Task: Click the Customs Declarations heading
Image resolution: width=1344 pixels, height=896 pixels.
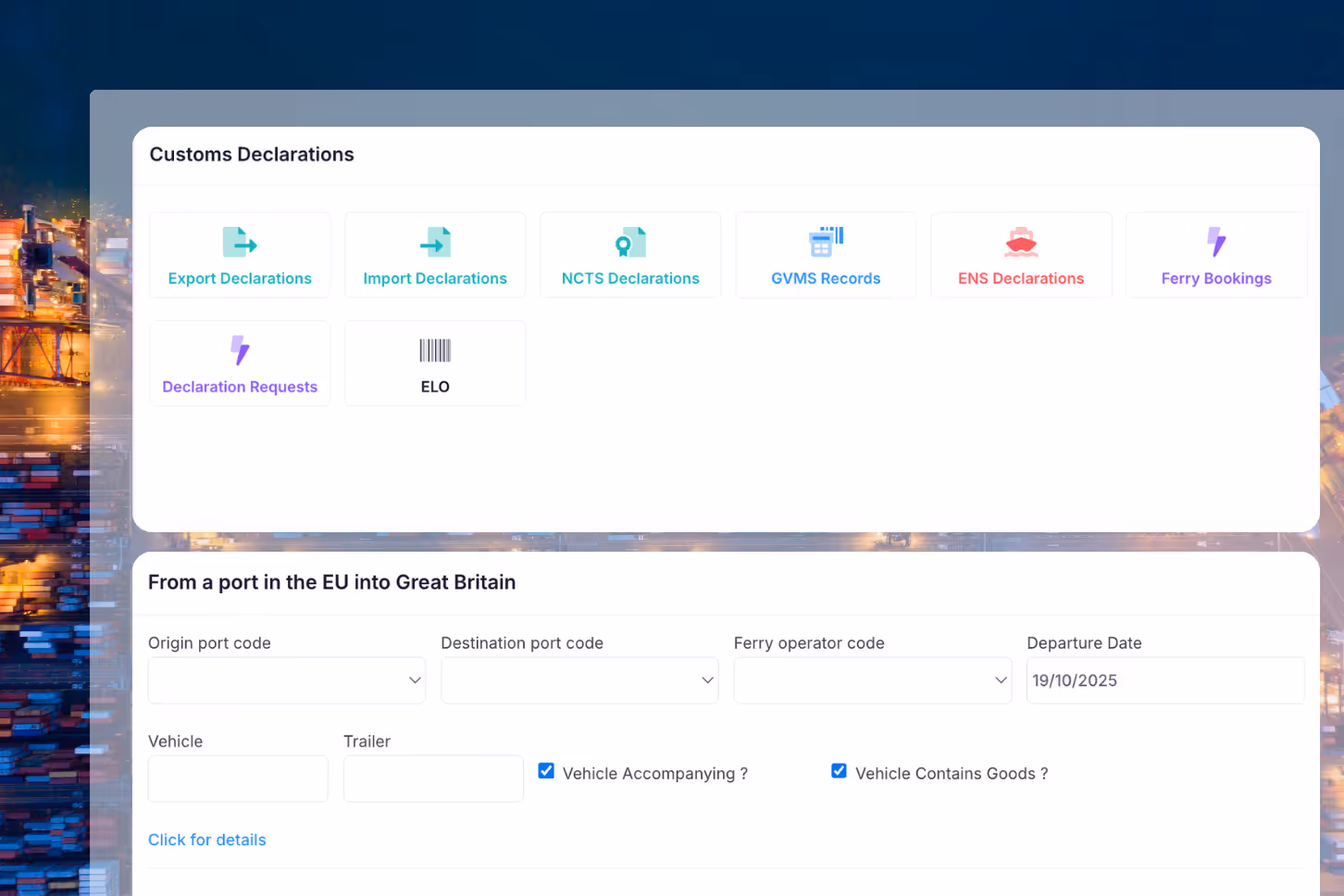Action: tap(252, 155)
